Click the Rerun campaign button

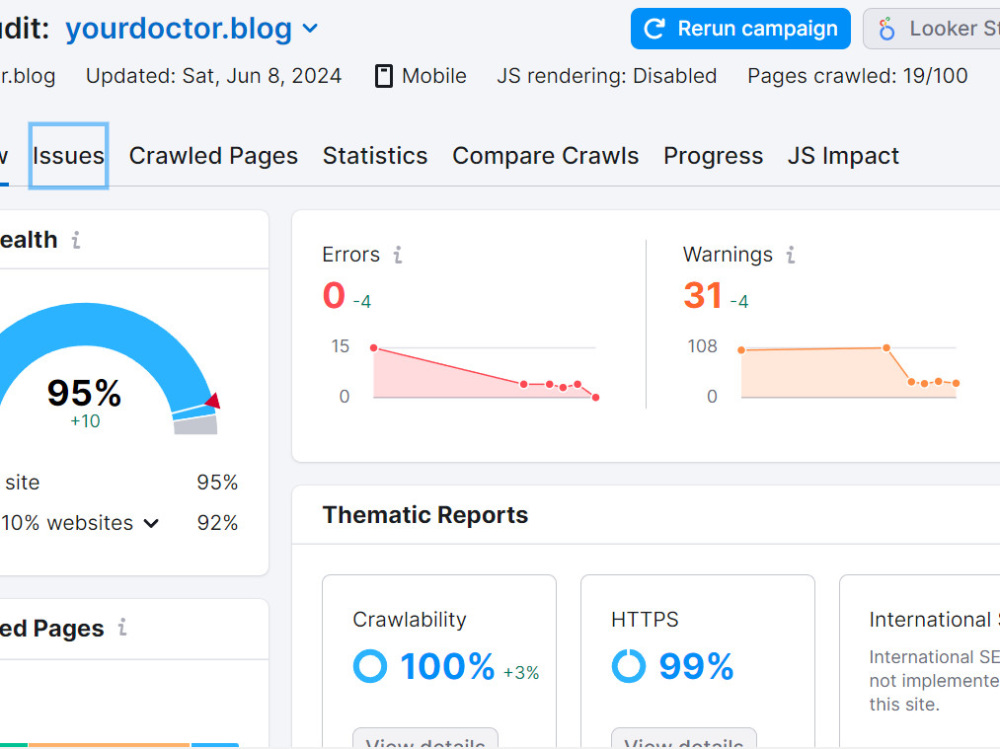coord(740,29)
